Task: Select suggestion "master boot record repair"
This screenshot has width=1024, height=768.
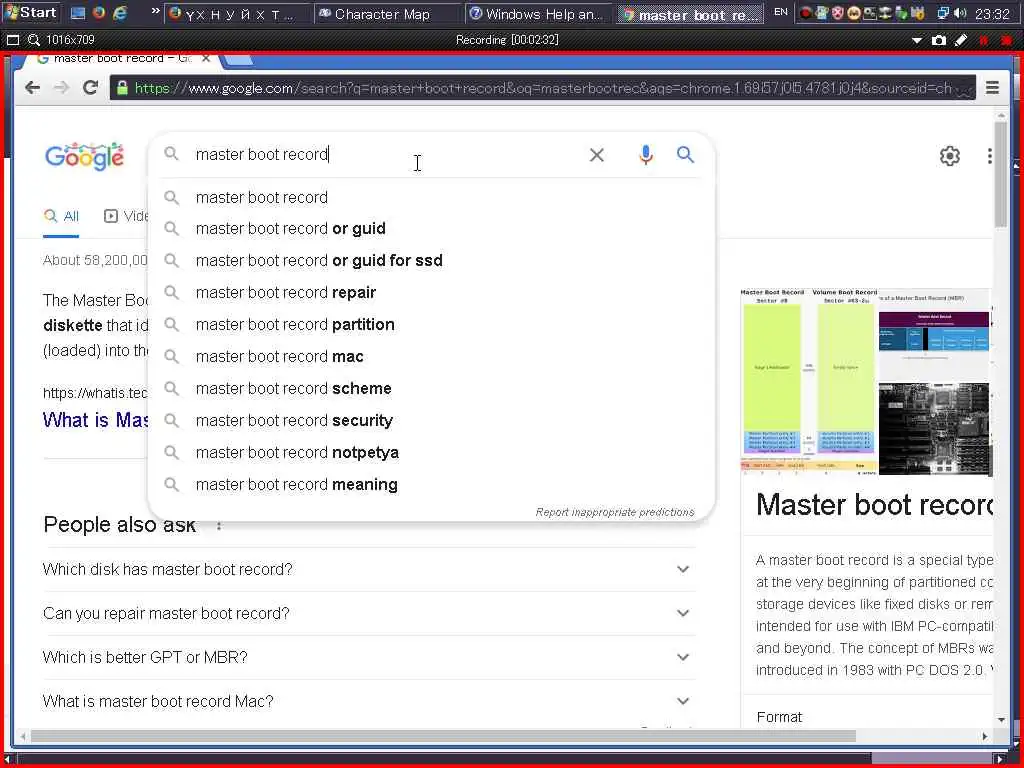Action: click(431, 293)
